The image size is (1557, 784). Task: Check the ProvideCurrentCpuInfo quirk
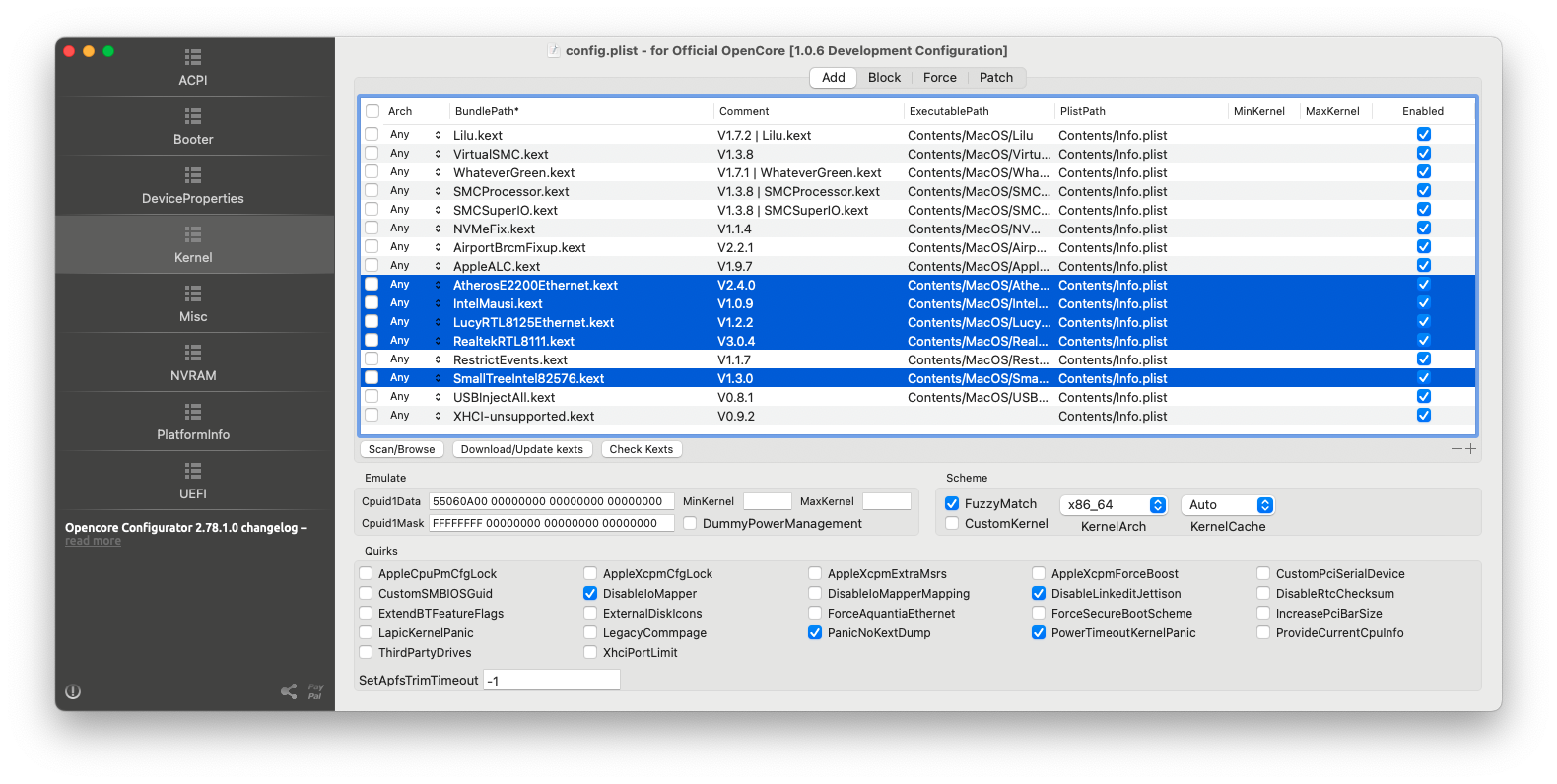(1263, 632)
